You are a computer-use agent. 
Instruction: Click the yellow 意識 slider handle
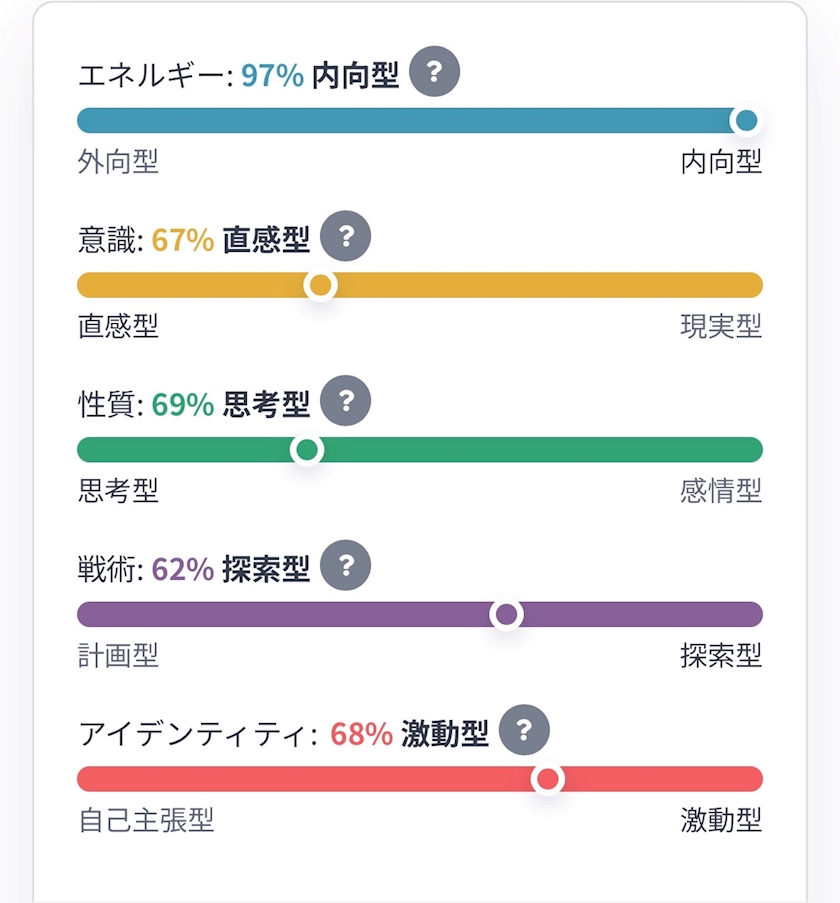[x=320, y=285]
